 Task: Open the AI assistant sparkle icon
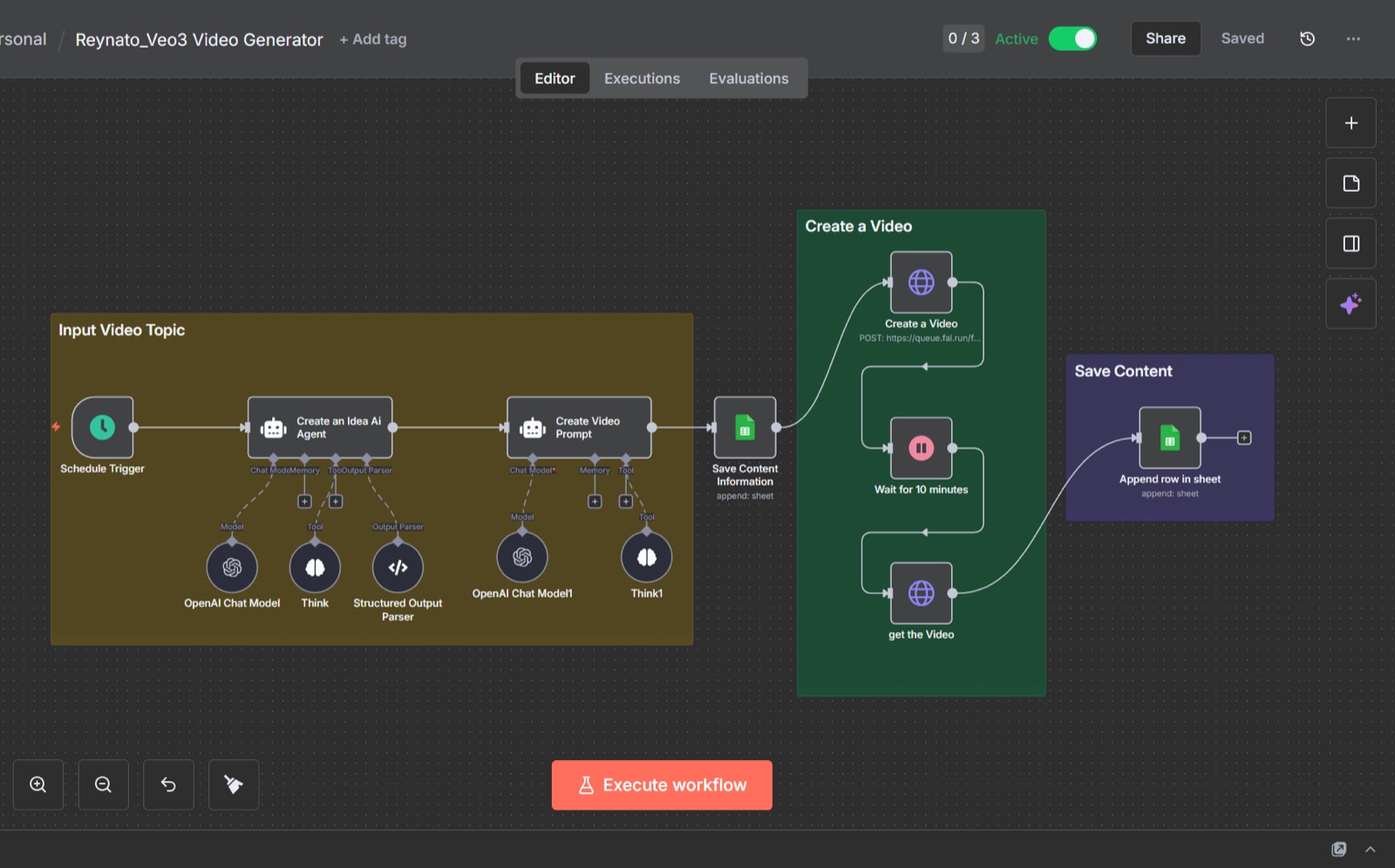pyautogui.click(x=1351, y=303)
